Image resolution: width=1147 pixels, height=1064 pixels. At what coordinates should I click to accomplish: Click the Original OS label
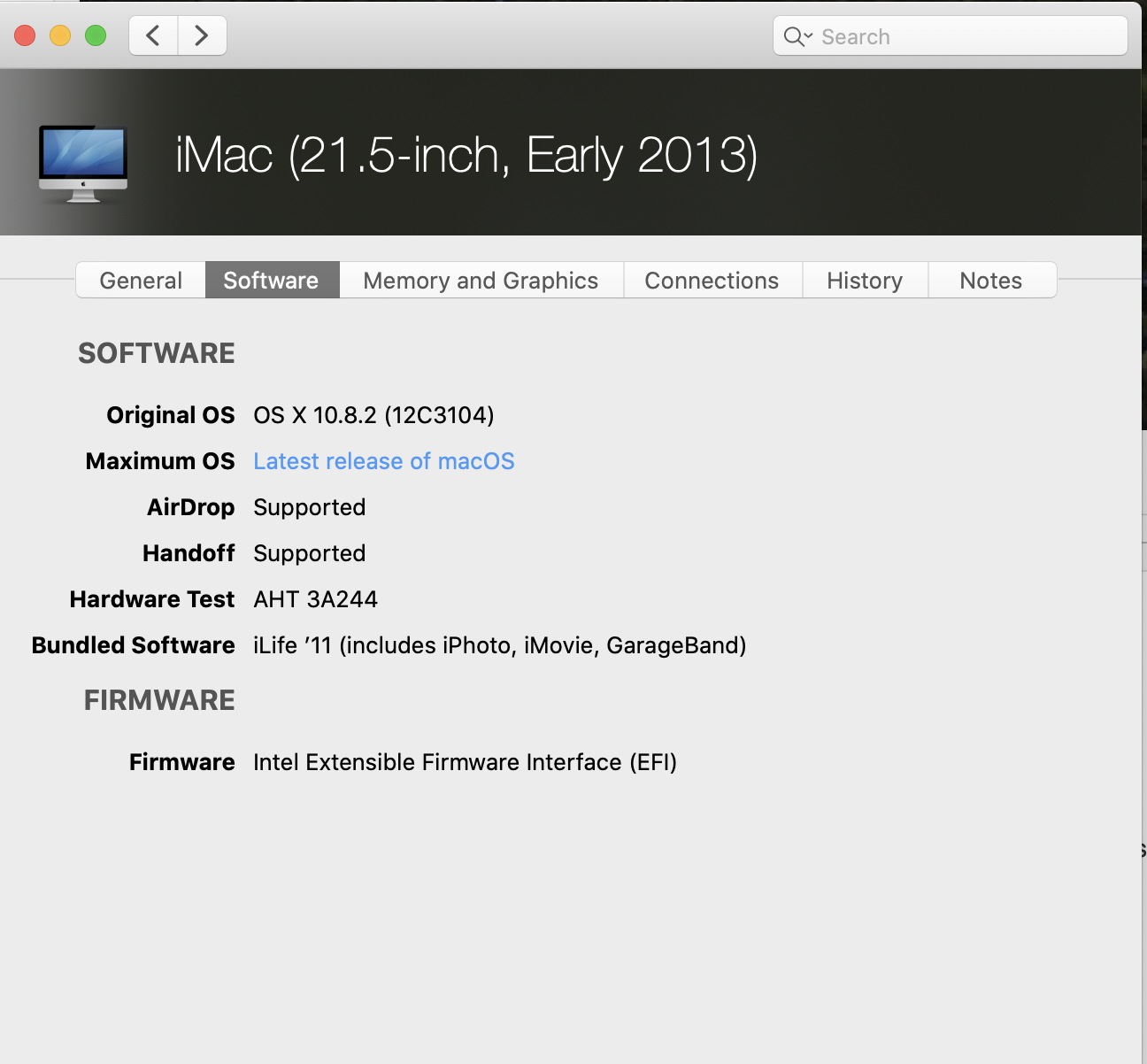(x=171, y=415)
